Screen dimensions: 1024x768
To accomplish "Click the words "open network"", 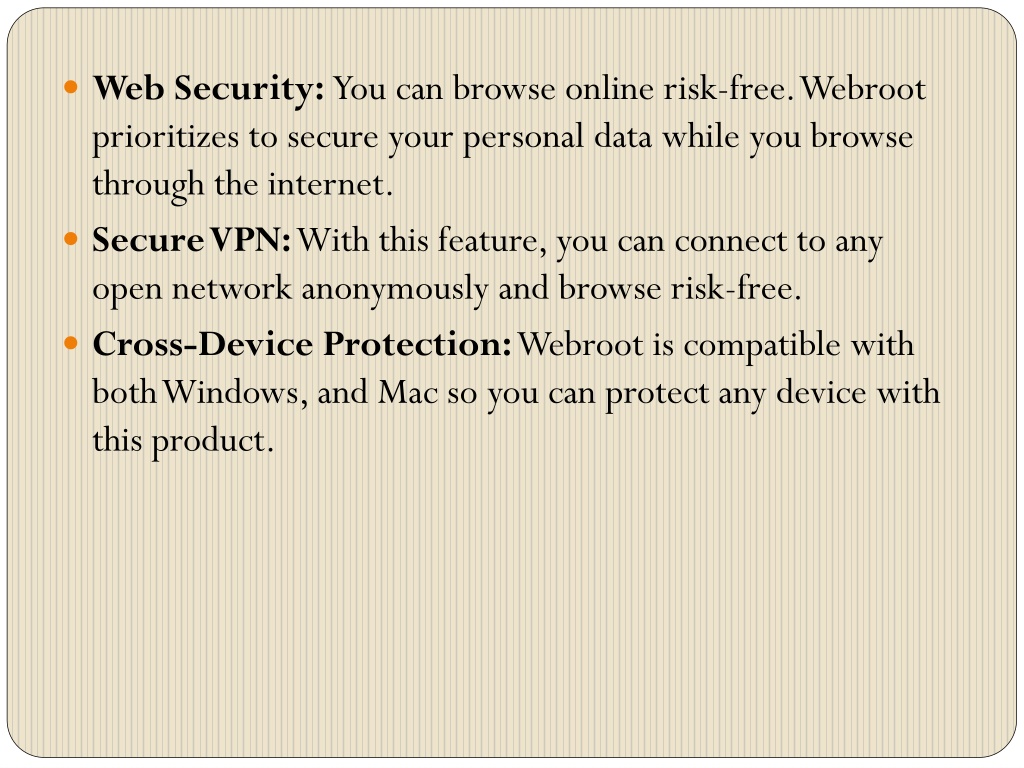I will [x=192, y=289].
